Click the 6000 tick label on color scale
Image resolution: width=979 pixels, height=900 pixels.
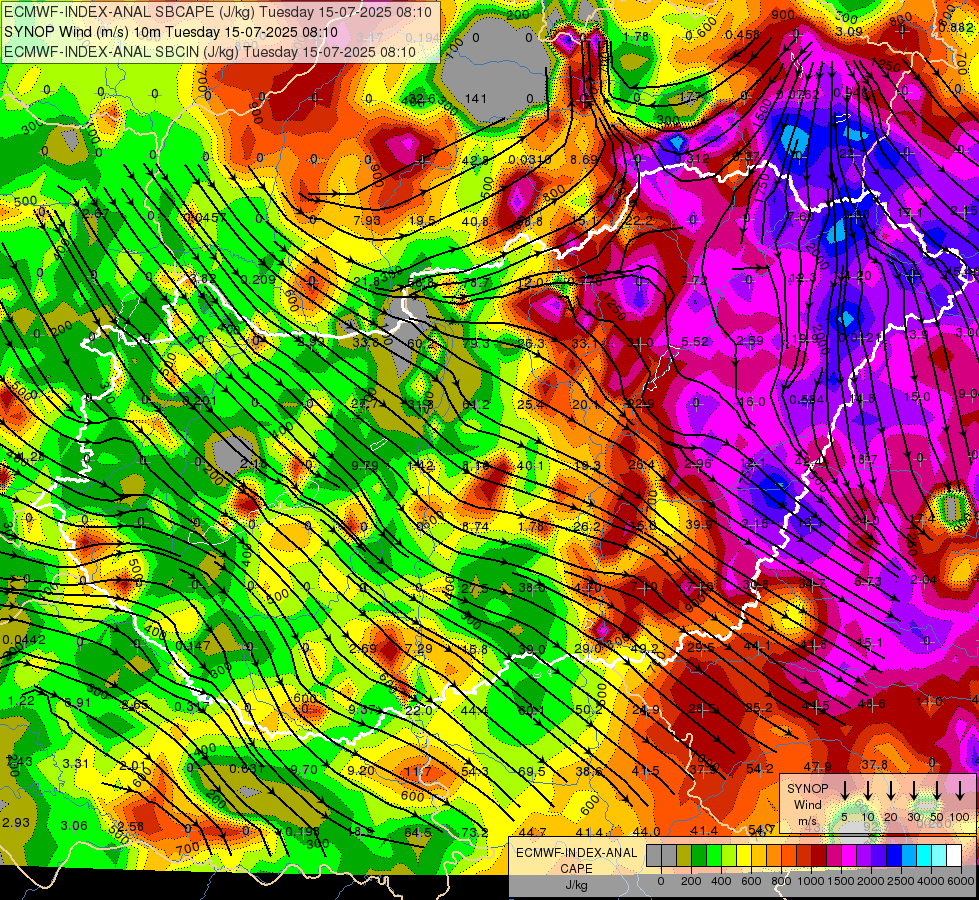pyautogui.click(x=961, y=881)
